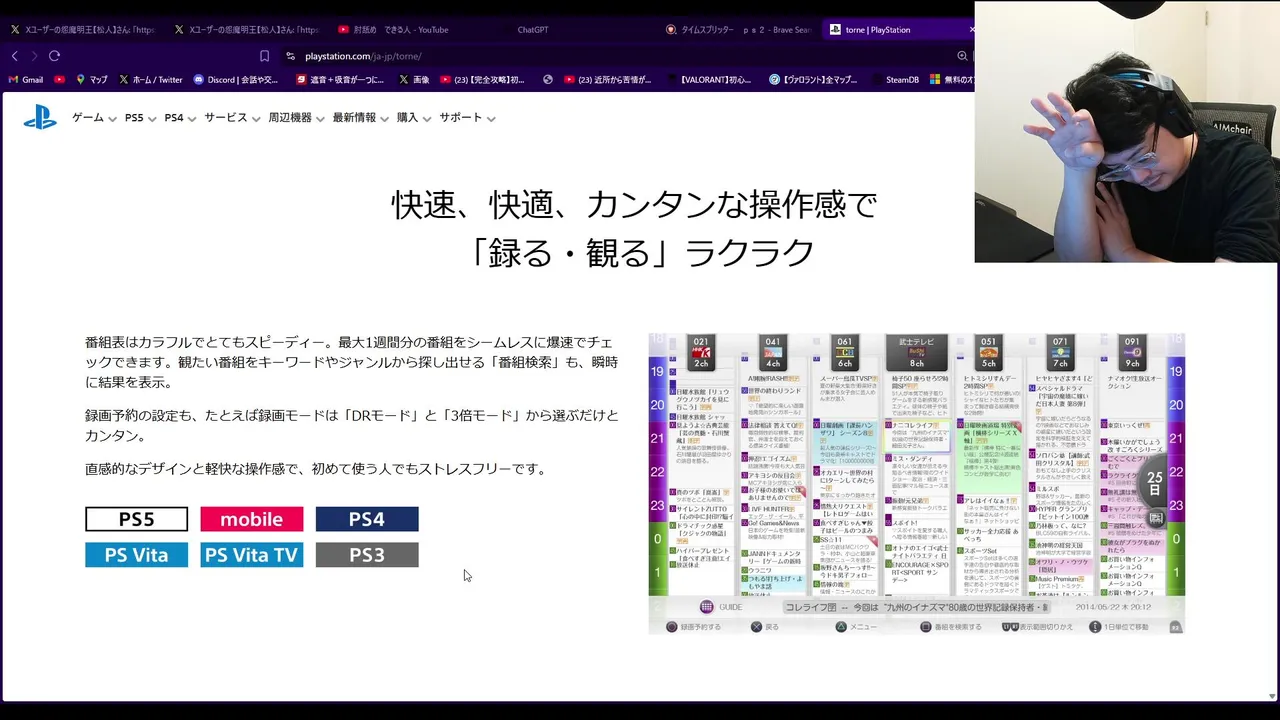Click the PlayStation logo icon
1280x720 pixels.
(40, 118)
